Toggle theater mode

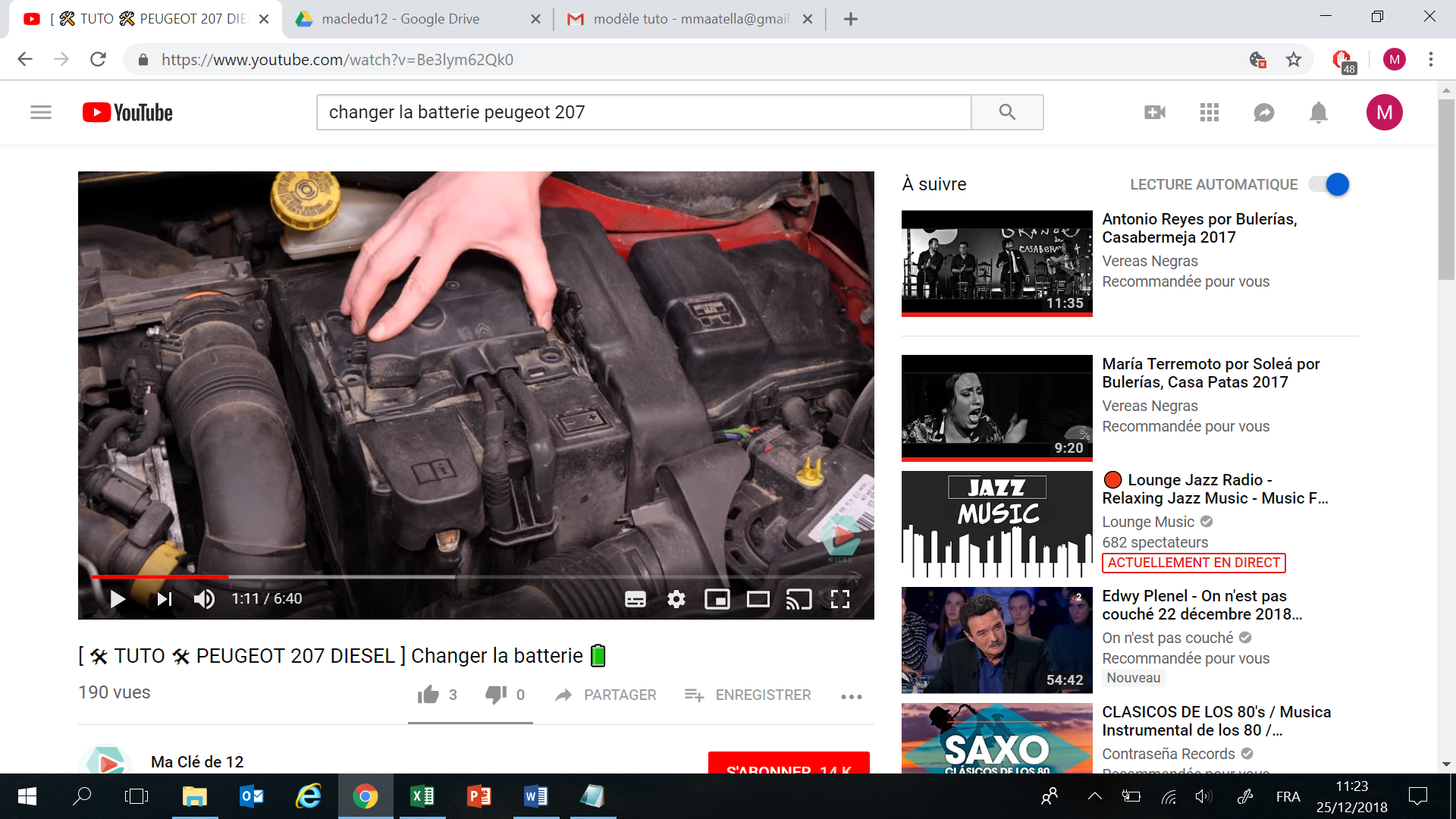pos(758,599)
